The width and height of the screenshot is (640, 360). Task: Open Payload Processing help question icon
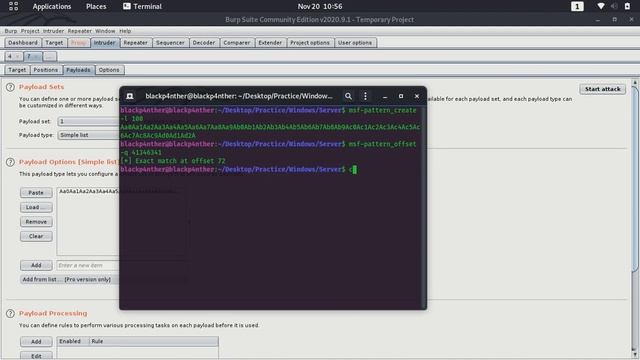pos(10,313)
